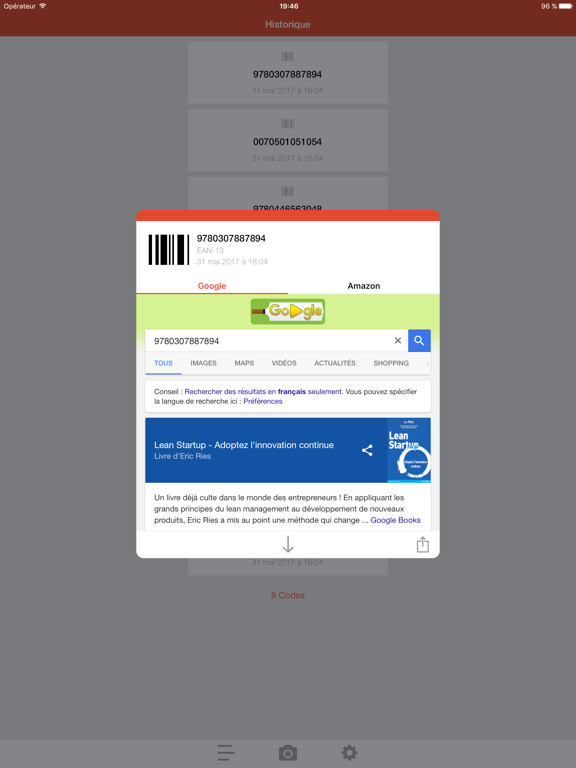Open the SHOPPING search tab
Viewport: 576px width, 768px height.
(x=391, y=363)
